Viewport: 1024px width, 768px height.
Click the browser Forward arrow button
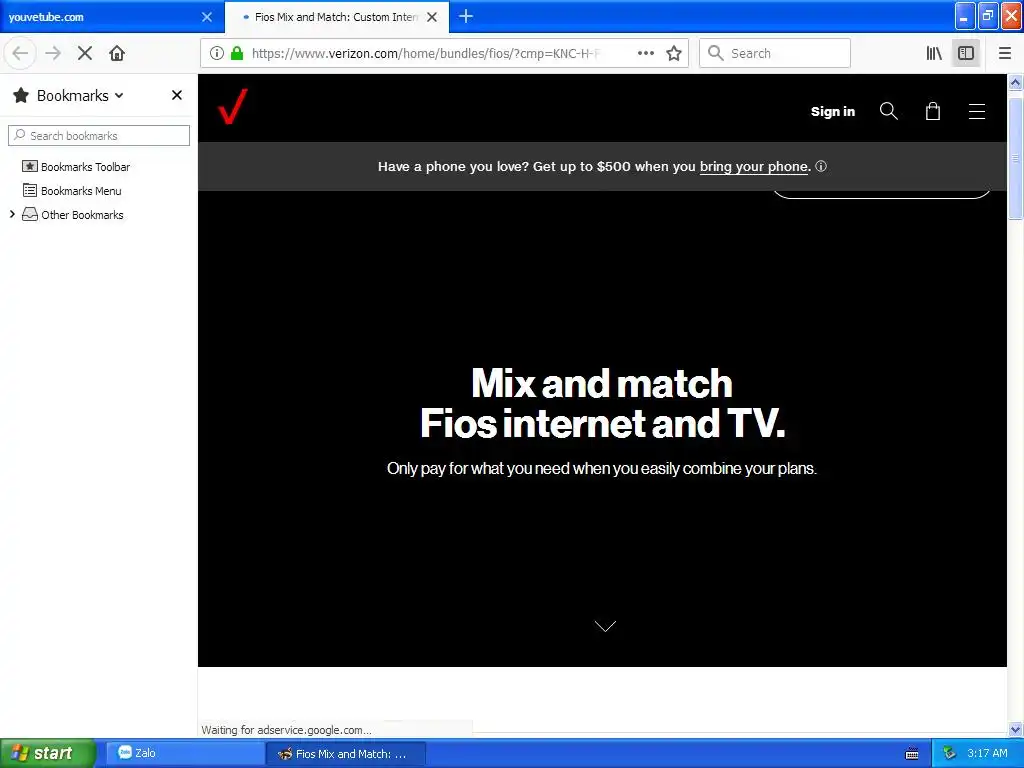tap(53, 53)
